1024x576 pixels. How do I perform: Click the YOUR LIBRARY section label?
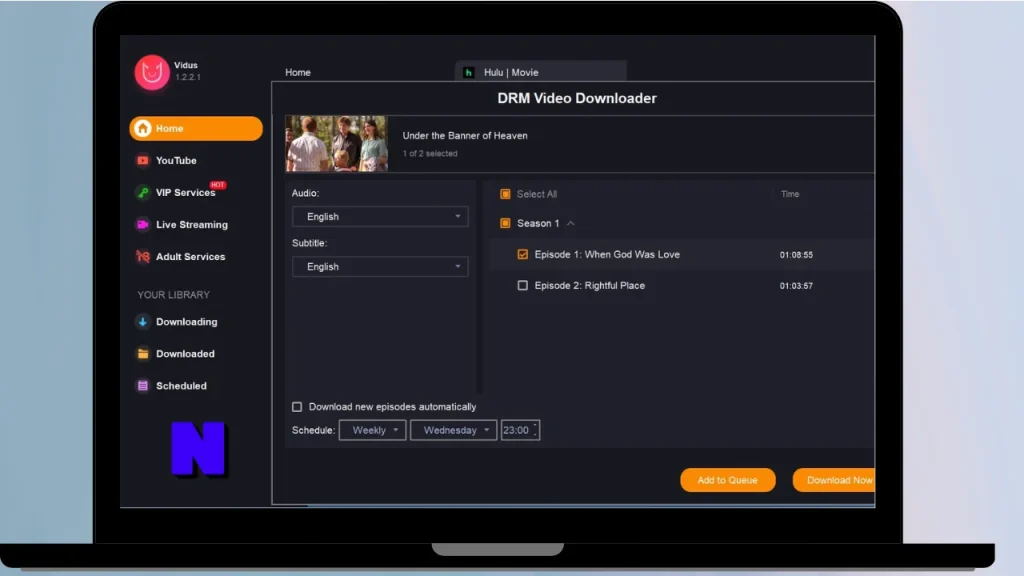(x=174, y=295)
